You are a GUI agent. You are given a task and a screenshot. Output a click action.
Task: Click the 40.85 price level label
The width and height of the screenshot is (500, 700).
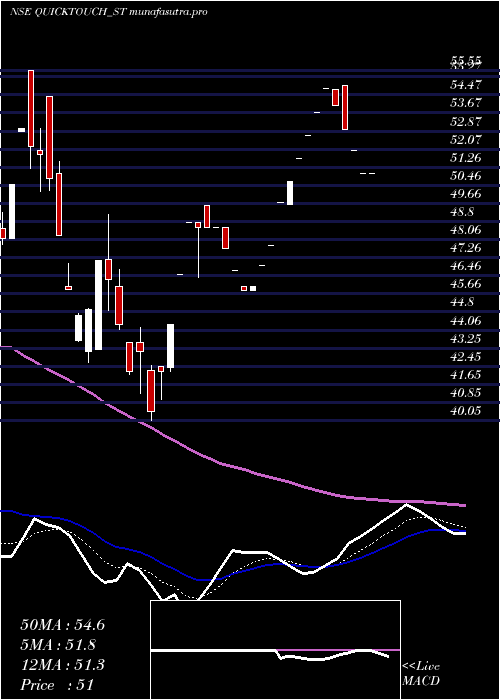tap(466, 393)
